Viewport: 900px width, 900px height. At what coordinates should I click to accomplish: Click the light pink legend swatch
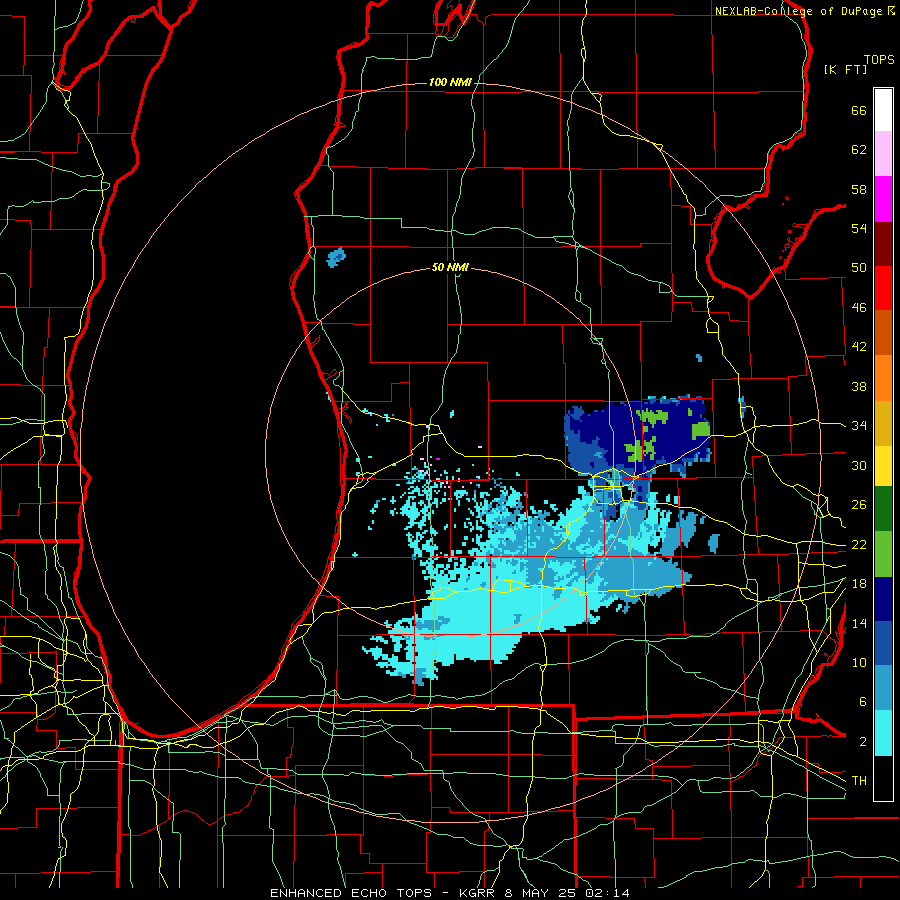(883, 154)
